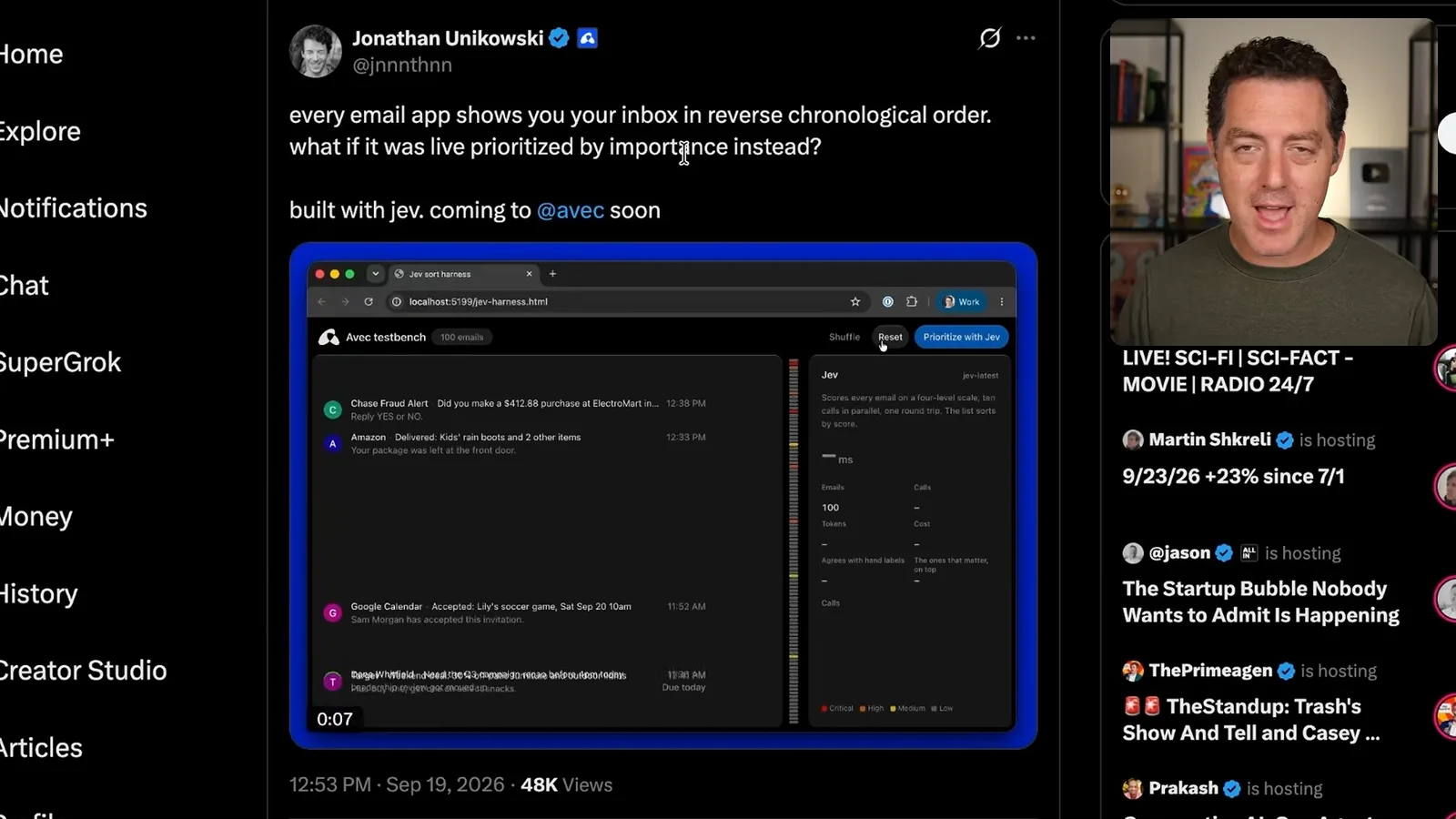Open Jonathan Unikowski's profile avatar
Image resolution: width=1456 pixels, height=819 pixels.
(316, 51)
